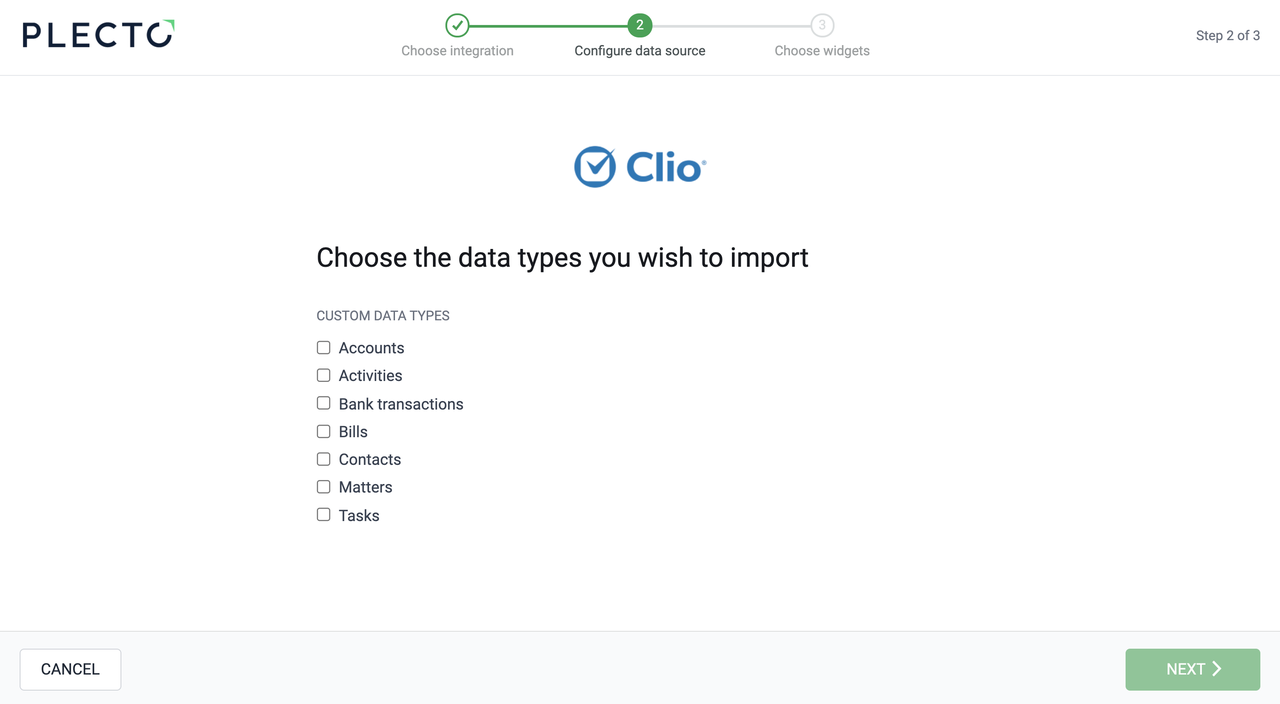
Task: Click the completed step one checkmark circle
Action: point(457,25)
